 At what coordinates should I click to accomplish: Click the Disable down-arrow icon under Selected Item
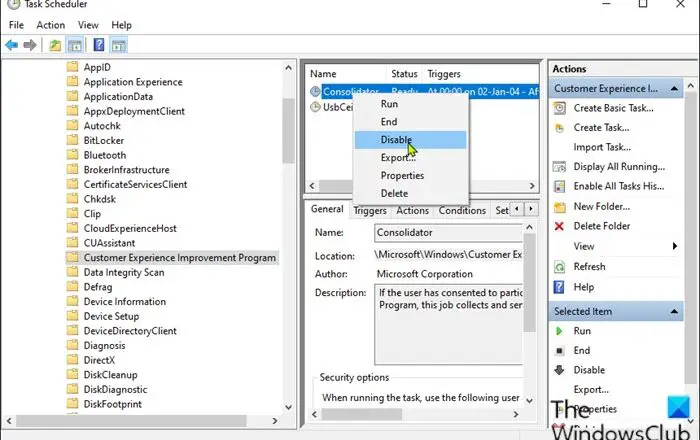559,370
